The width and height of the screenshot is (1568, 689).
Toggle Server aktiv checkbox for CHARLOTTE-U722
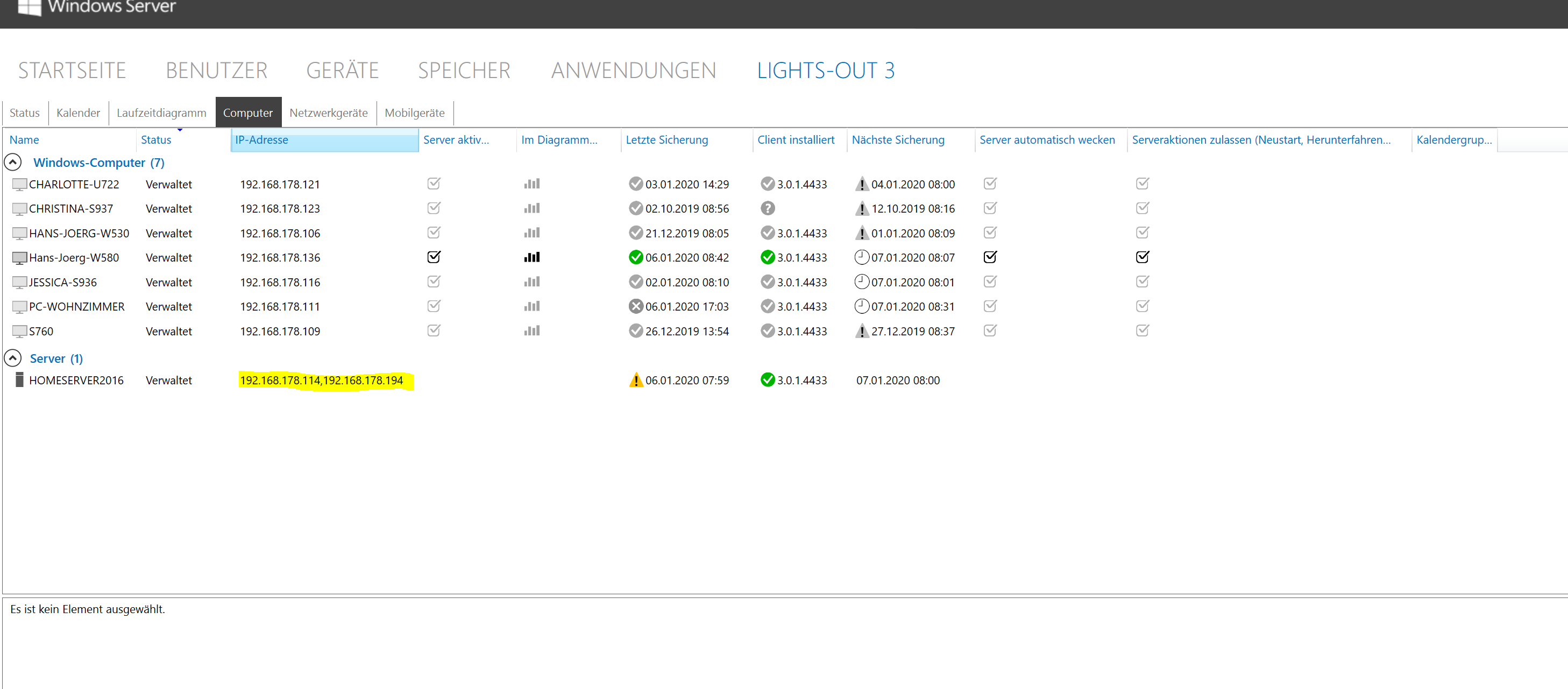pos(434,184)
